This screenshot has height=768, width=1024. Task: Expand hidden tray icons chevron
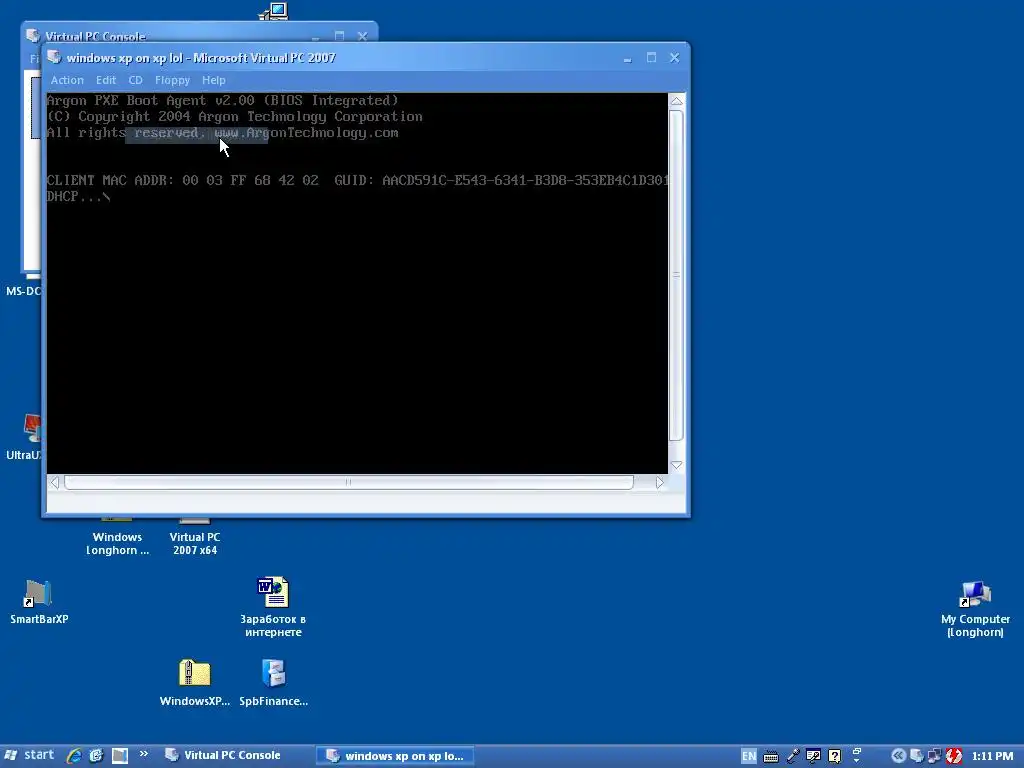[x=898, y=756]
